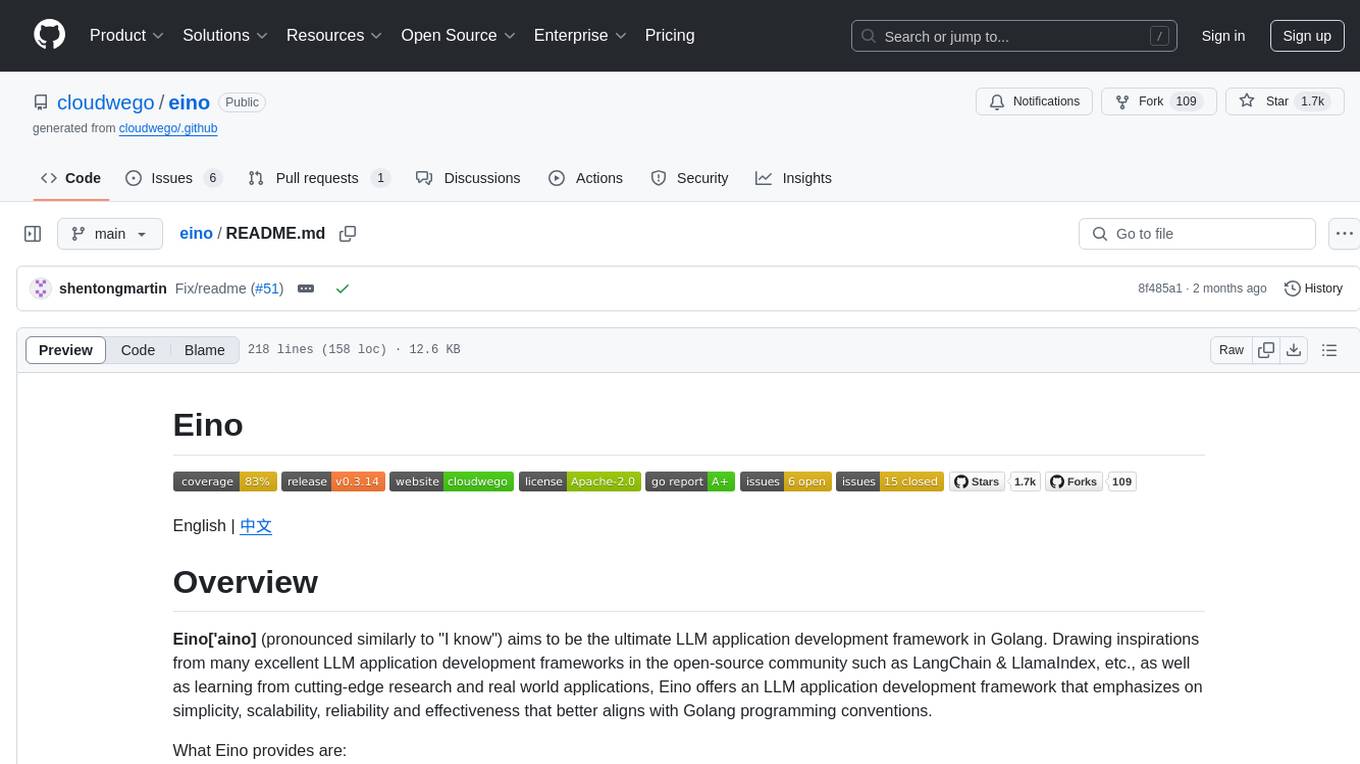This screenshot has width=1360, height=764.
Task: Open the Chinese language link
Action: click(x=256, y=526)
